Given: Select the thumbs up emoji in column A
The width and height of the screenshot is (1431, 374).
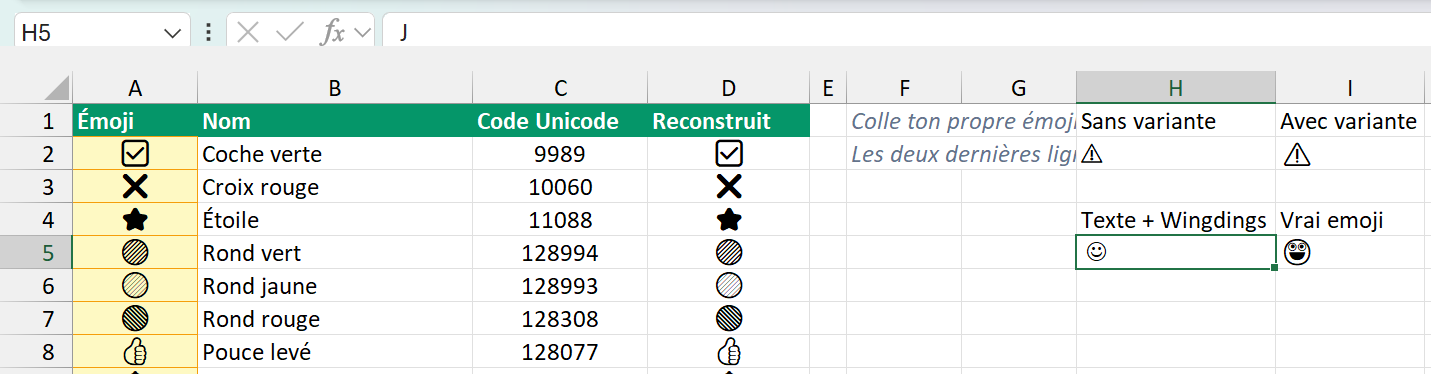Looking at the screenshot, I should click(x=135, y=352).
